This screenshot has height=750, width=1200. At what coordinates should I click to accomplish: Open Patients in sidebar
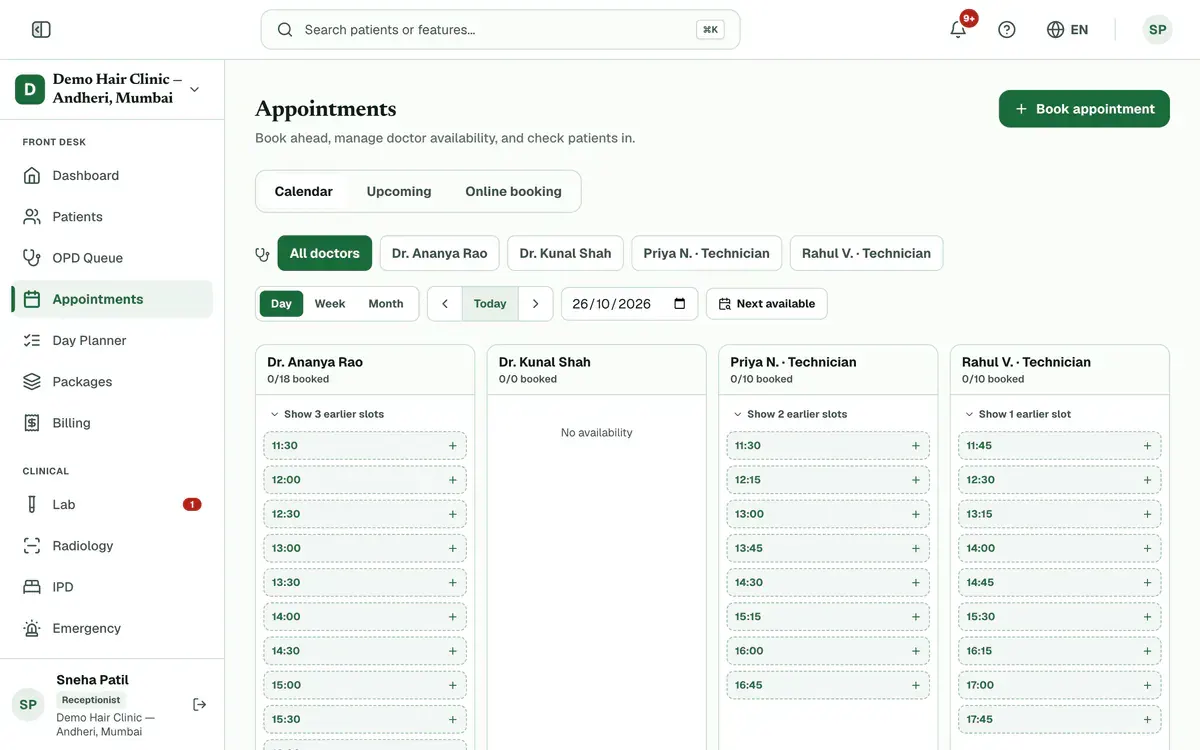(x=112, y=217)
